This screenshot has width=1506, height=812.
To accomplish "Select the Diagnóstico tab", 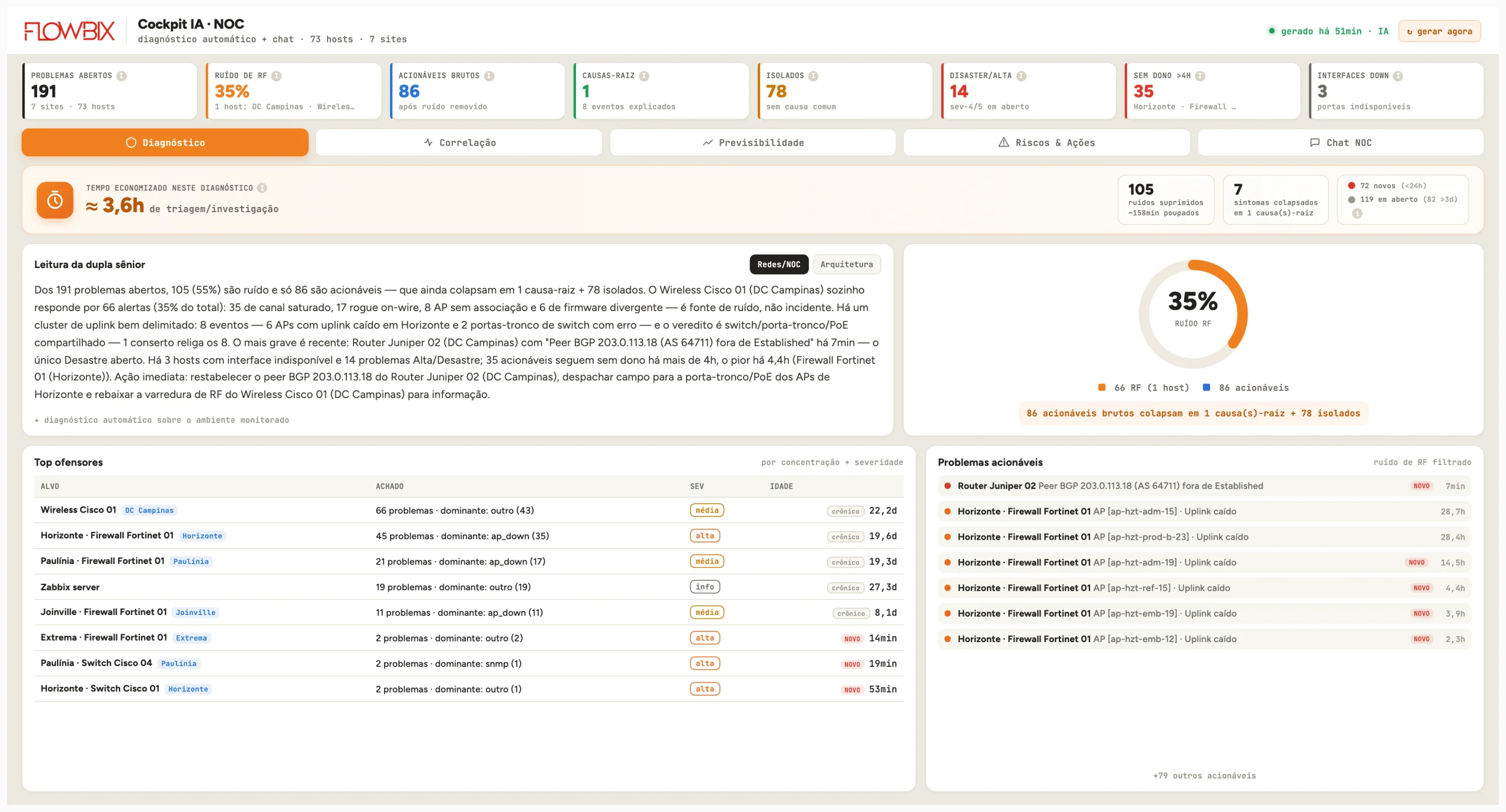I will [x=165, y=143].
